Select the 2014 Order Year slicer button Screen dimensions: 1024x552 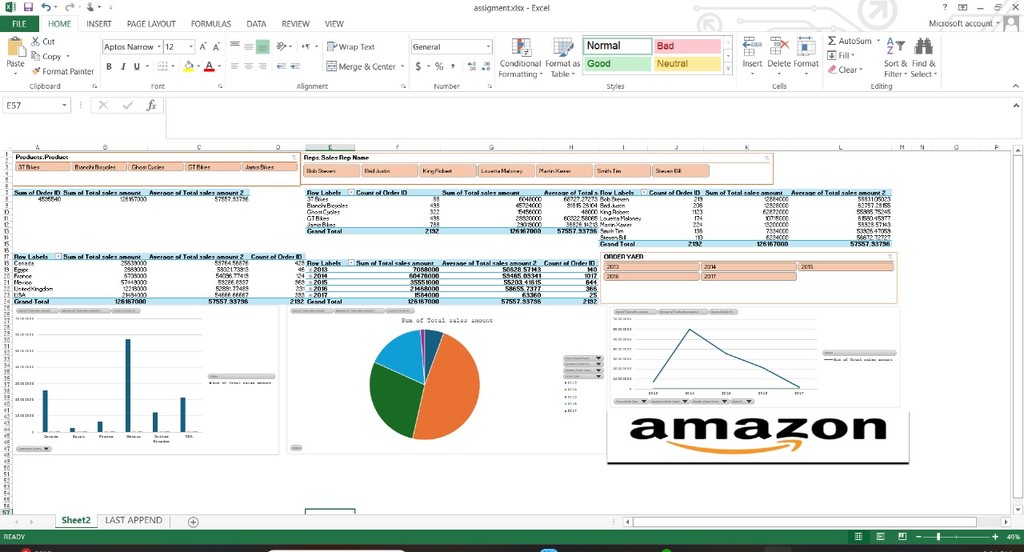[749, 267]
